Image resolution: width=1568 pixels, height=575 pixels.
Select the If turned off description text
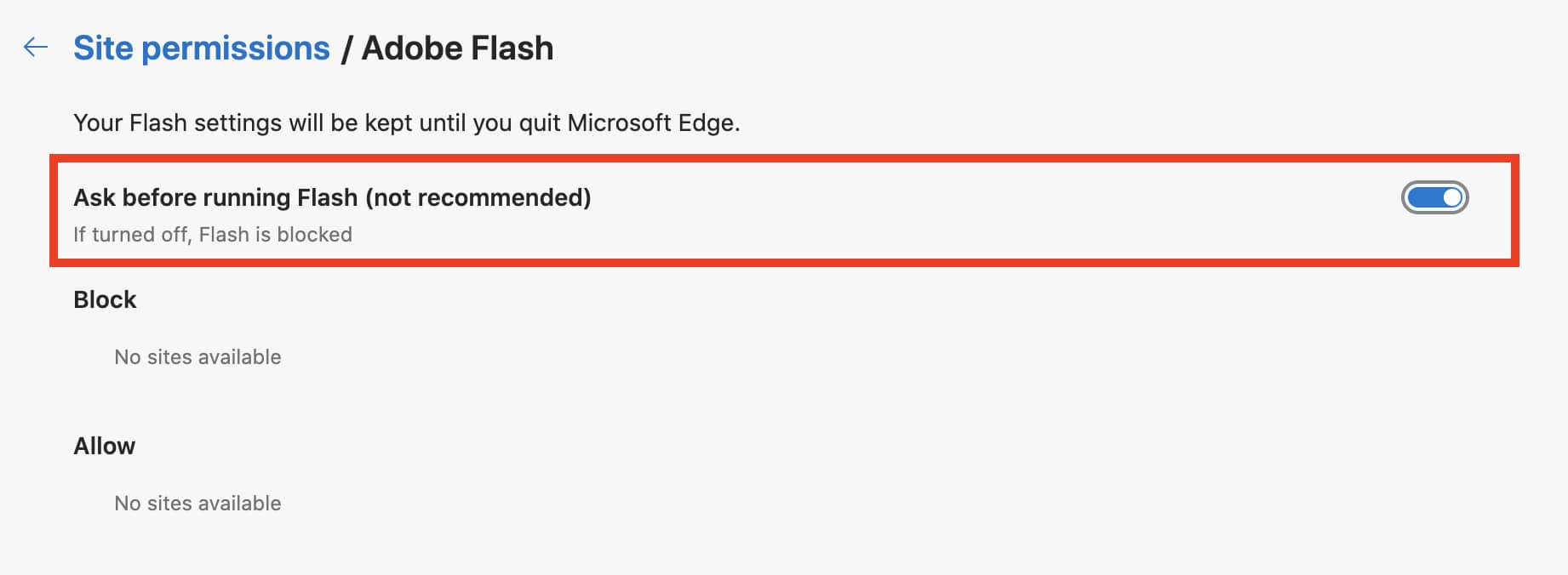212,234
